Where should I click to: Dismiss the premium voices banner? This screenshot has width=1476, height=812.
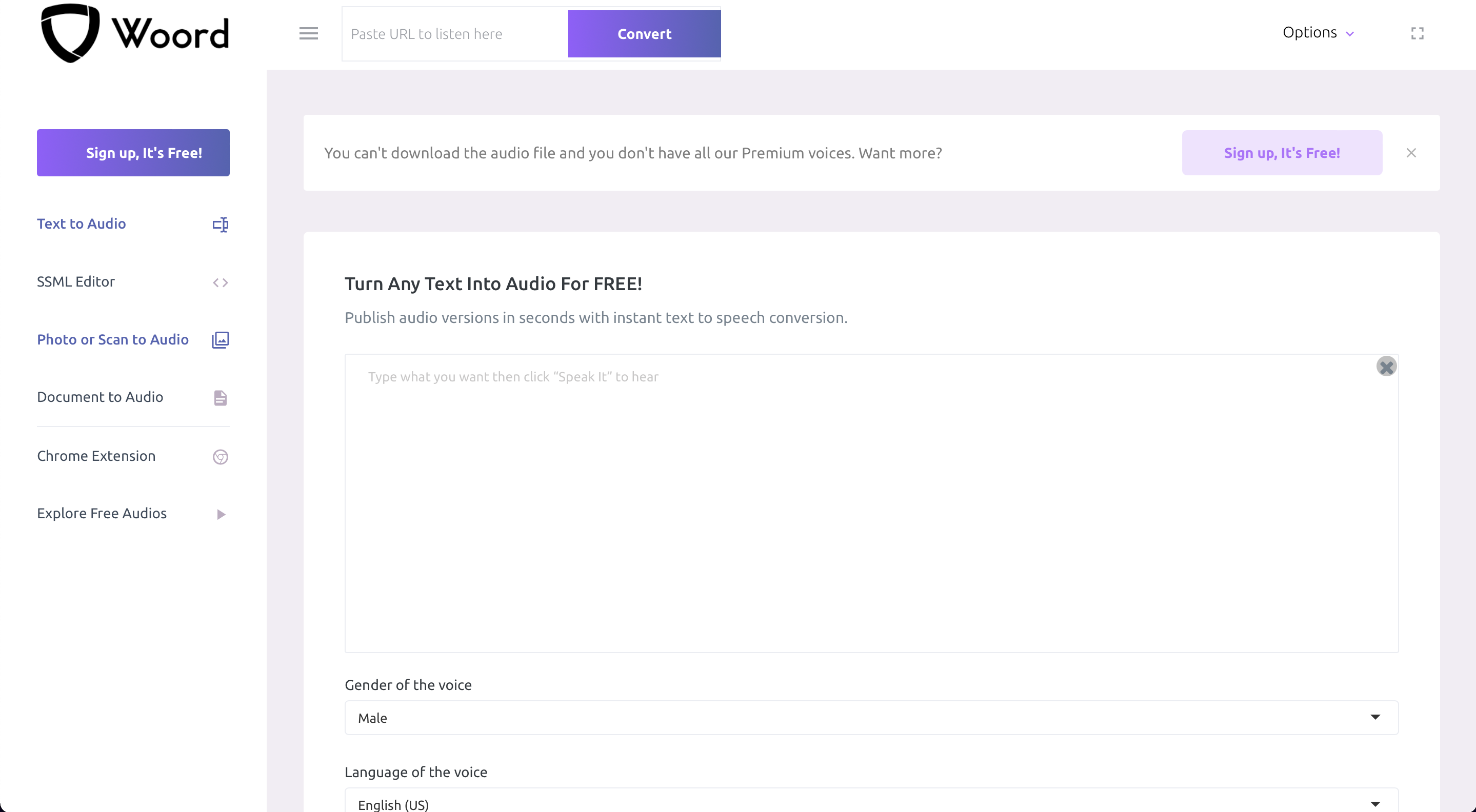[1411, 153]
